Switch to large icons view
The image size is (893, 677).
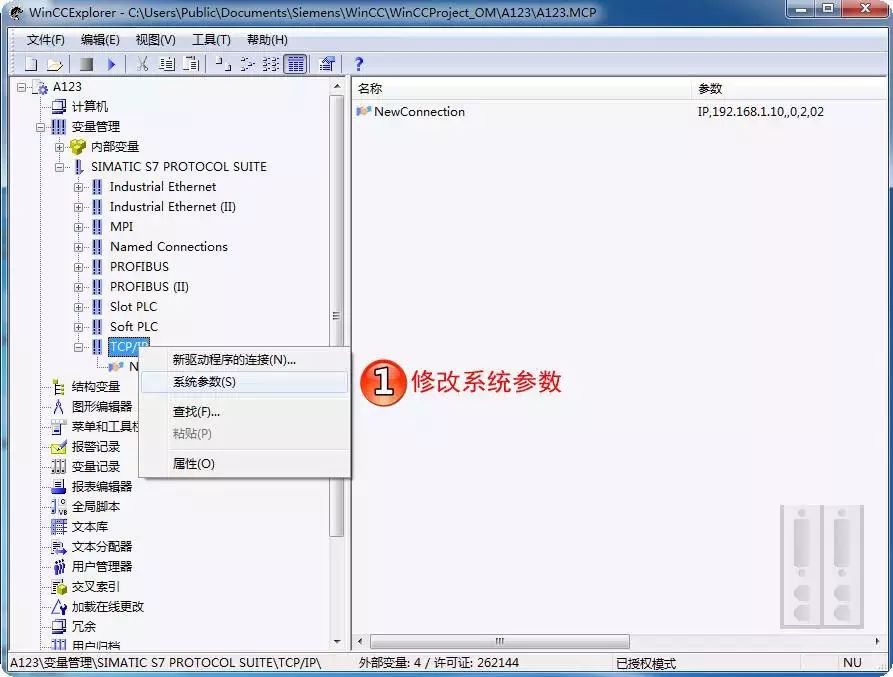click(223, 64)
